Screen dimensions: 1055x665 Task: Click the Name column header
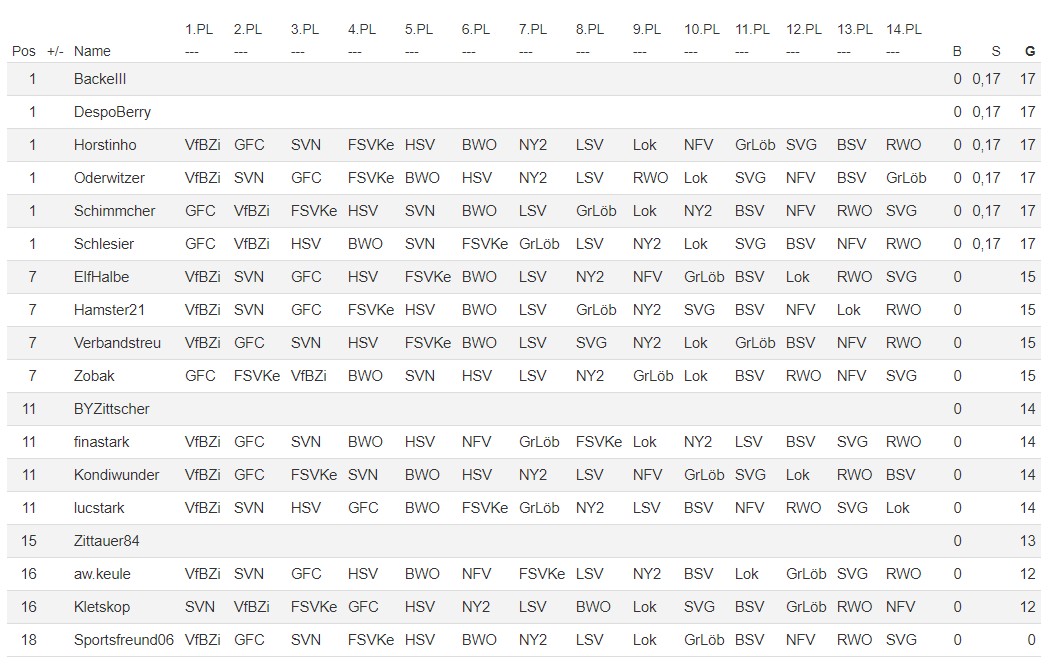[92, 51]
